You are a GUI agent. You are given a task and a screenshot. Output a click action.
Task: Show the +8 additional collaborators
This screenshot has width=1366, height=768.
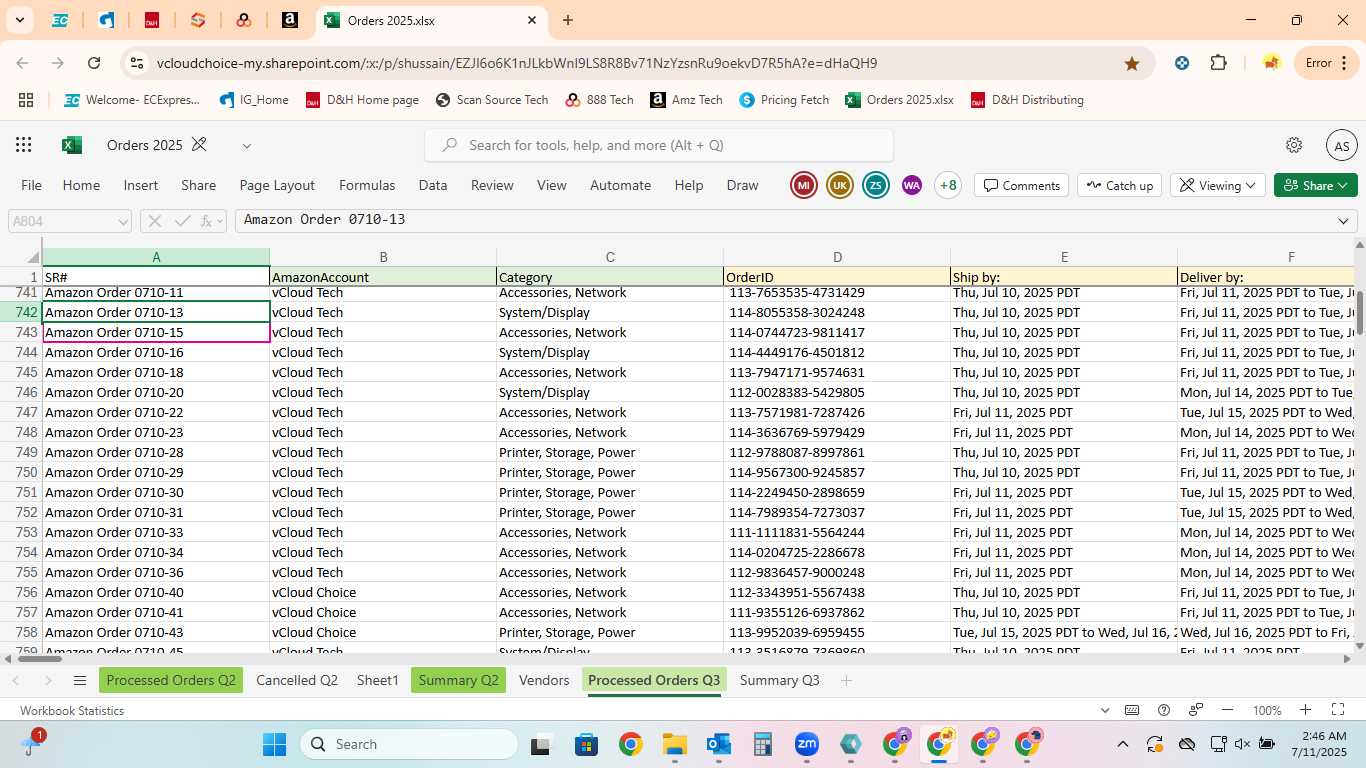(x=948, y=185)
